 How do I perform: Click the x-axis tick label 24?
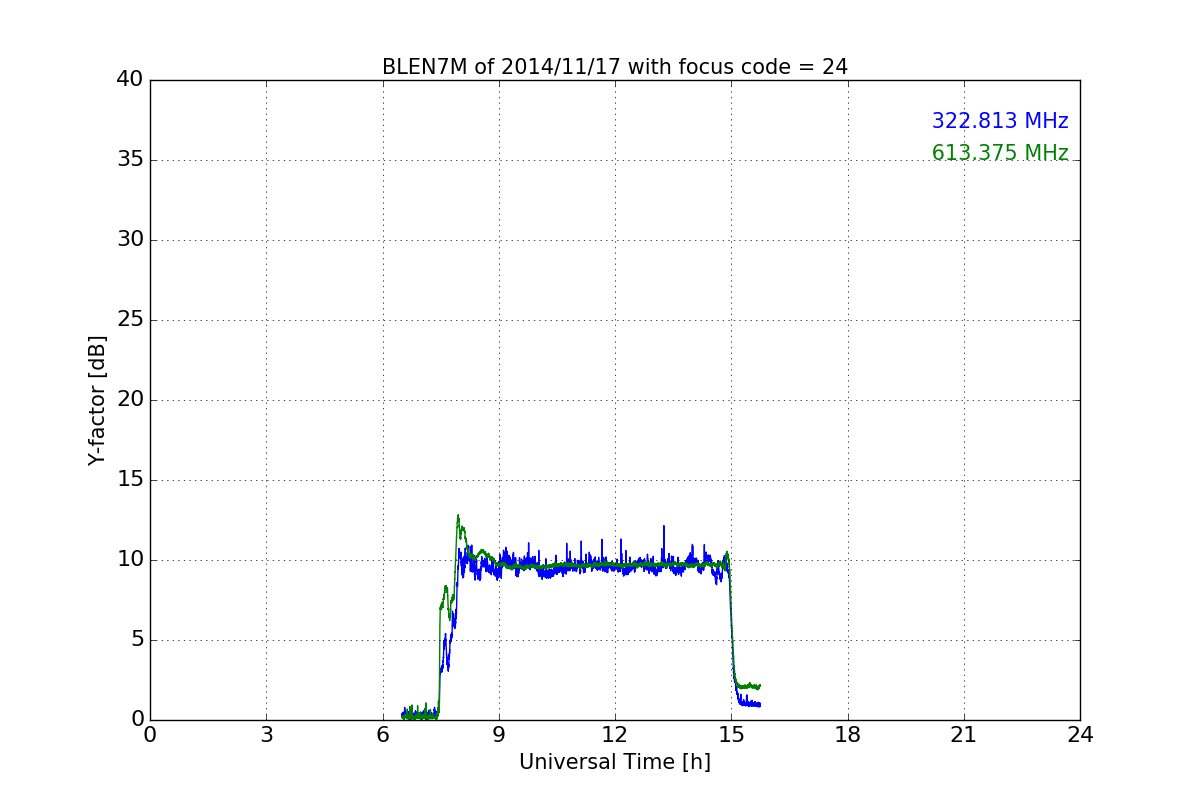1080,735
